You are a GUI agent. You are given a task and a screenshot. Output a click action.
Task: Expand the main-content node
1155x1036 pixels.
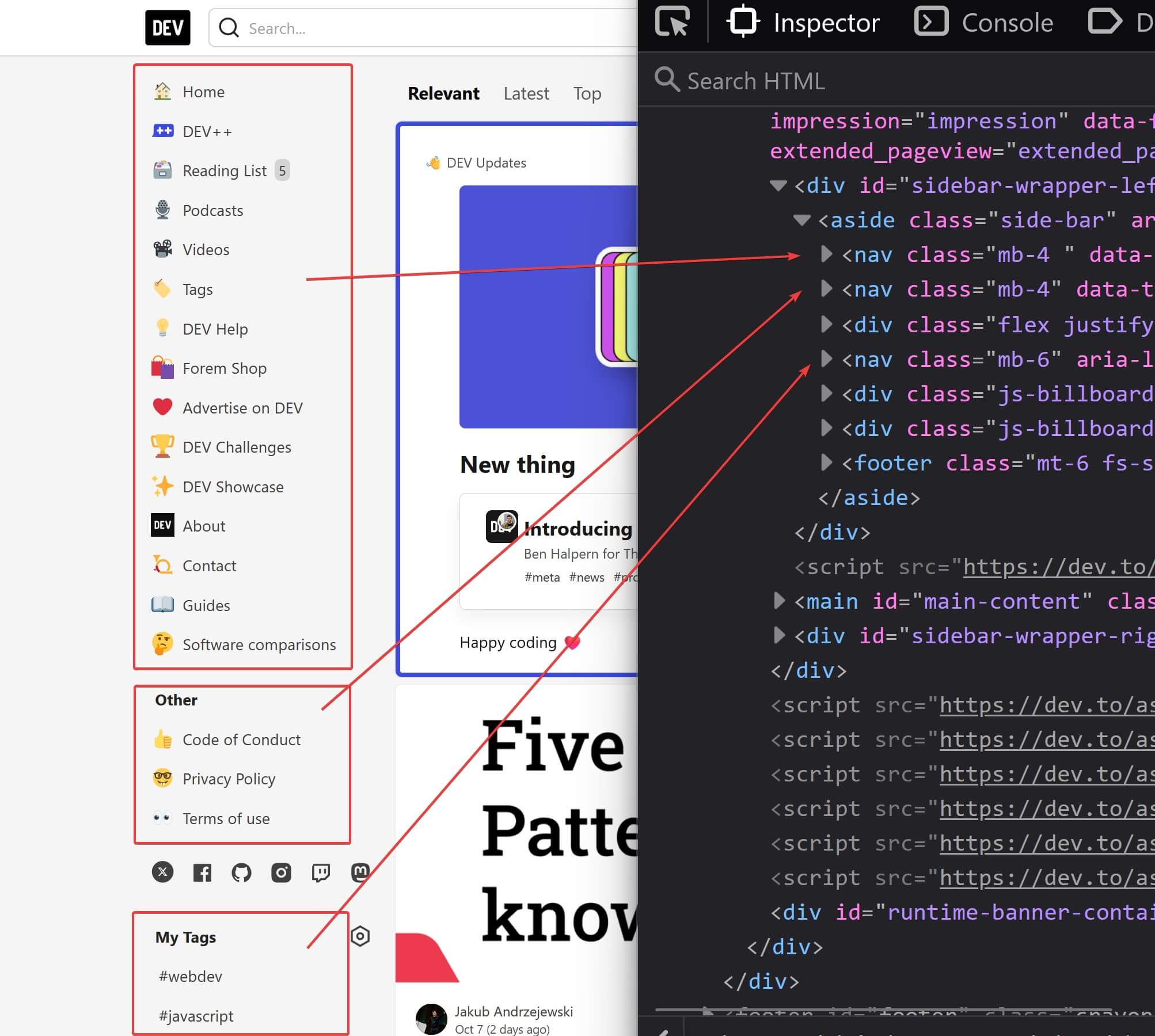point(778,601)
